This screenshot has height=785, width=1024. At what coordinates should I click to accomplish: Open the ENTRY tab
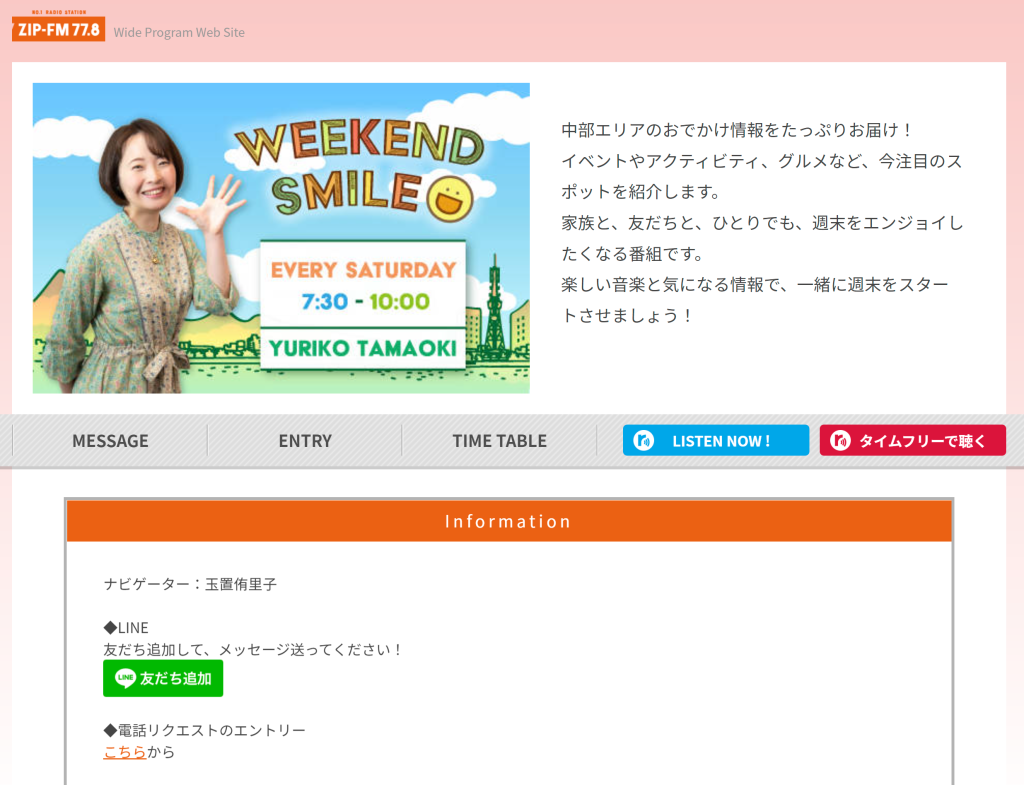(x=305, y=441)
